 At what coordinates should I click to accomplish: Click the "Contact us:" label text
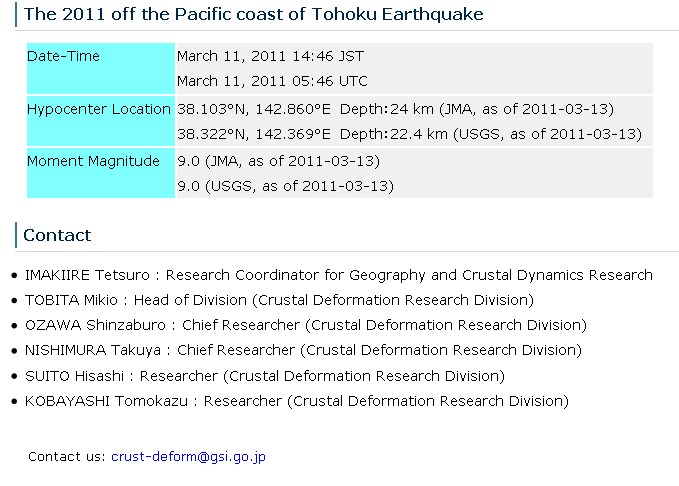(x=67, y=457)
